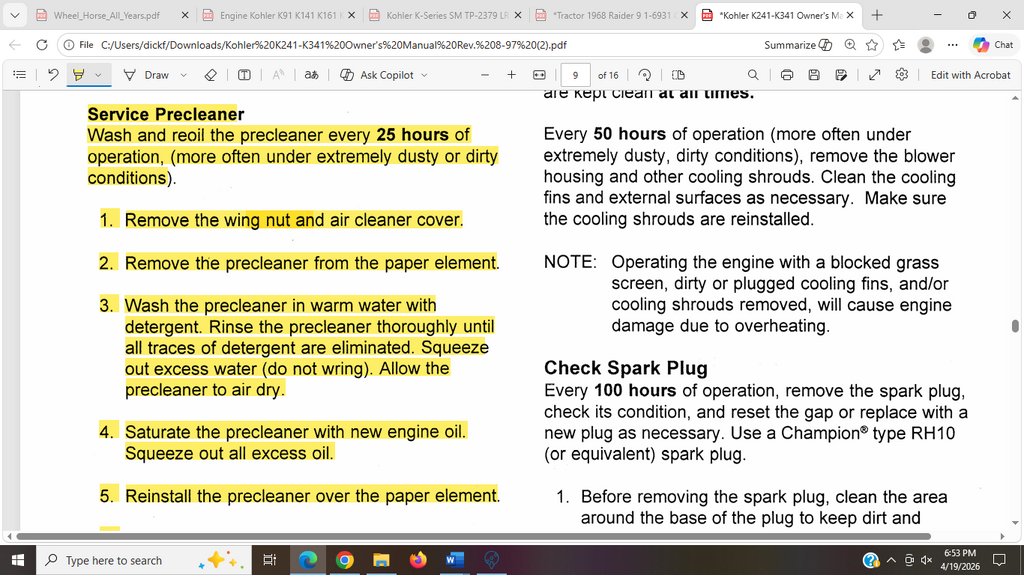Click the Rotate page icon
Viewport: 1024px width, 575px height.
[x=645, y=75]
